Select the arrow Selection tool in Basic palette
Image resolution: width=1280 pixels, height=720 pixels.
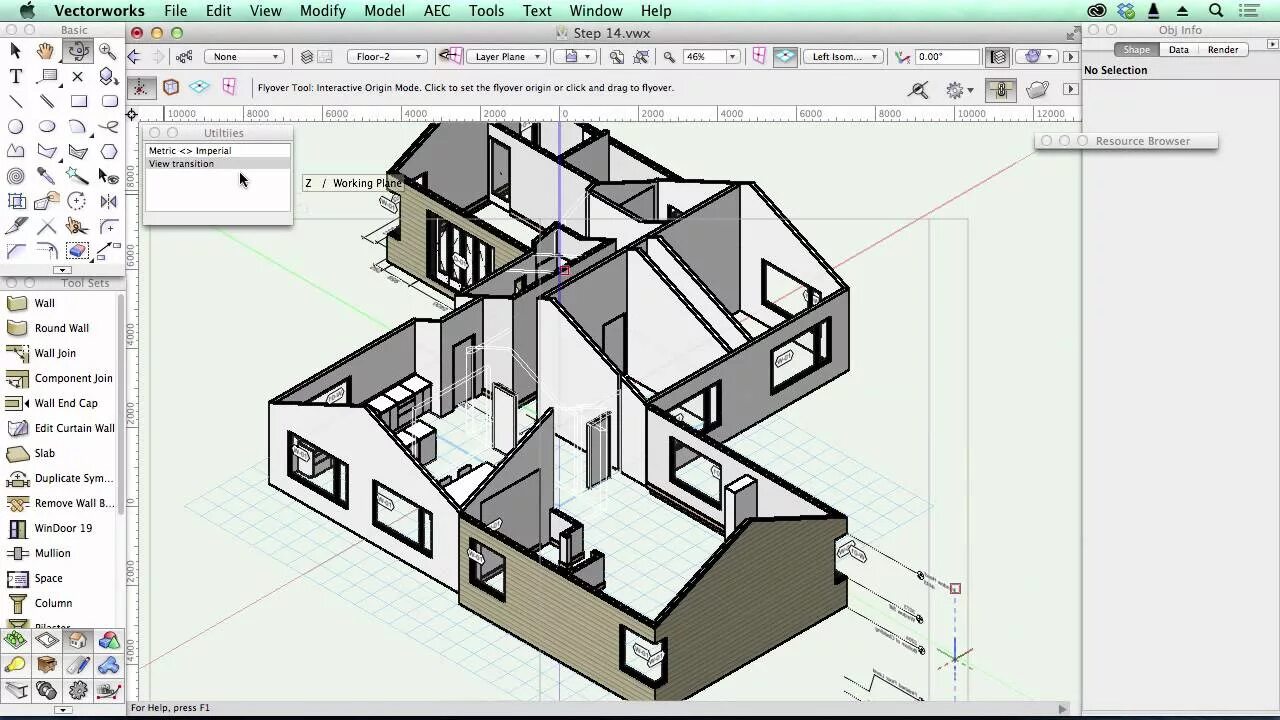[15, 50]
